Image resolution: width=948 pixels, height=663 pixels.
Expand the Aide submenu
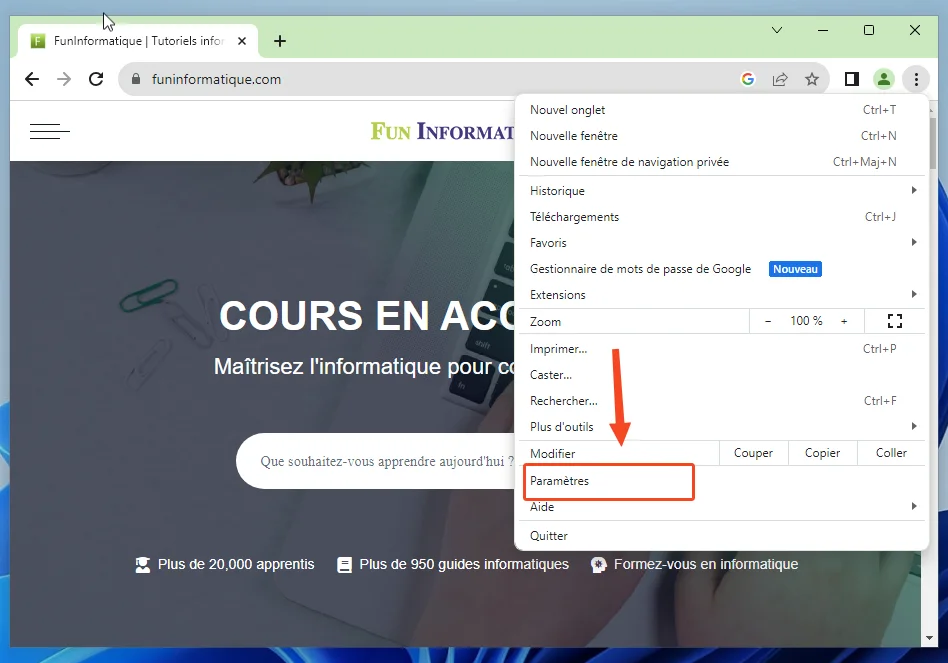(720, 507)
